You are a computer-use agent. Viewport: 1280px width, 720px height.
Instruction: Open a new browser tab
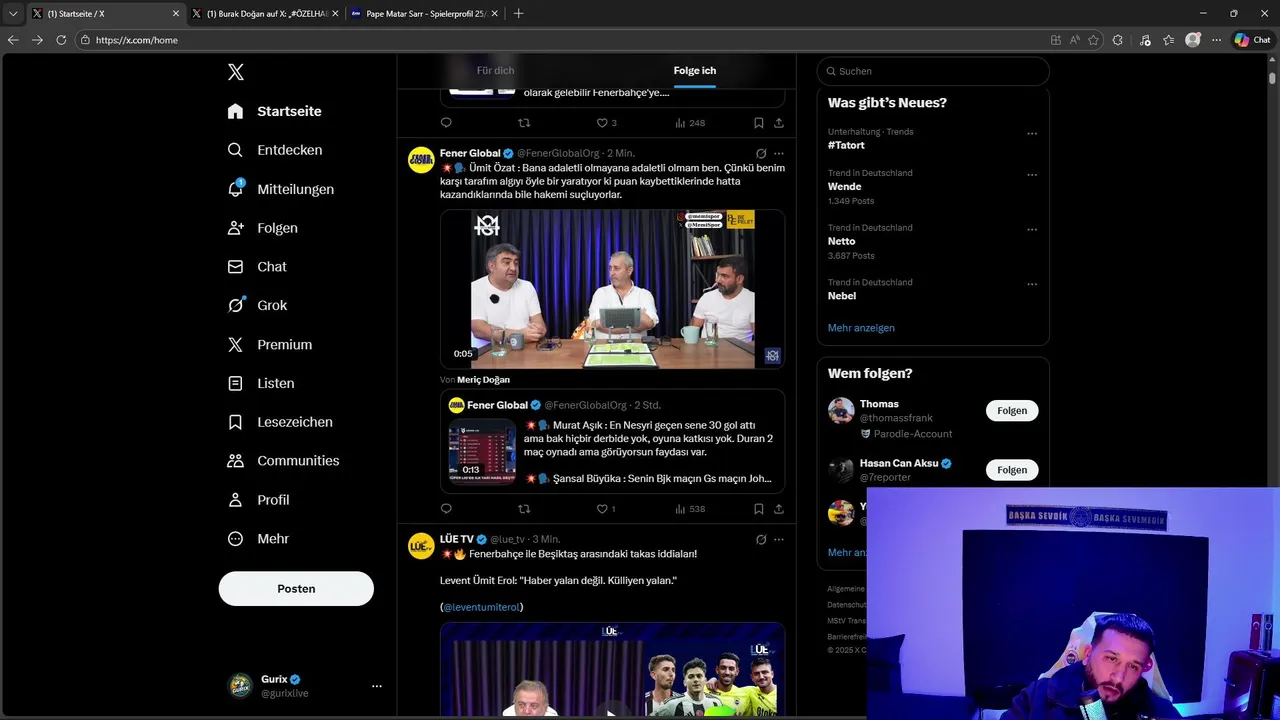(518, 14)
